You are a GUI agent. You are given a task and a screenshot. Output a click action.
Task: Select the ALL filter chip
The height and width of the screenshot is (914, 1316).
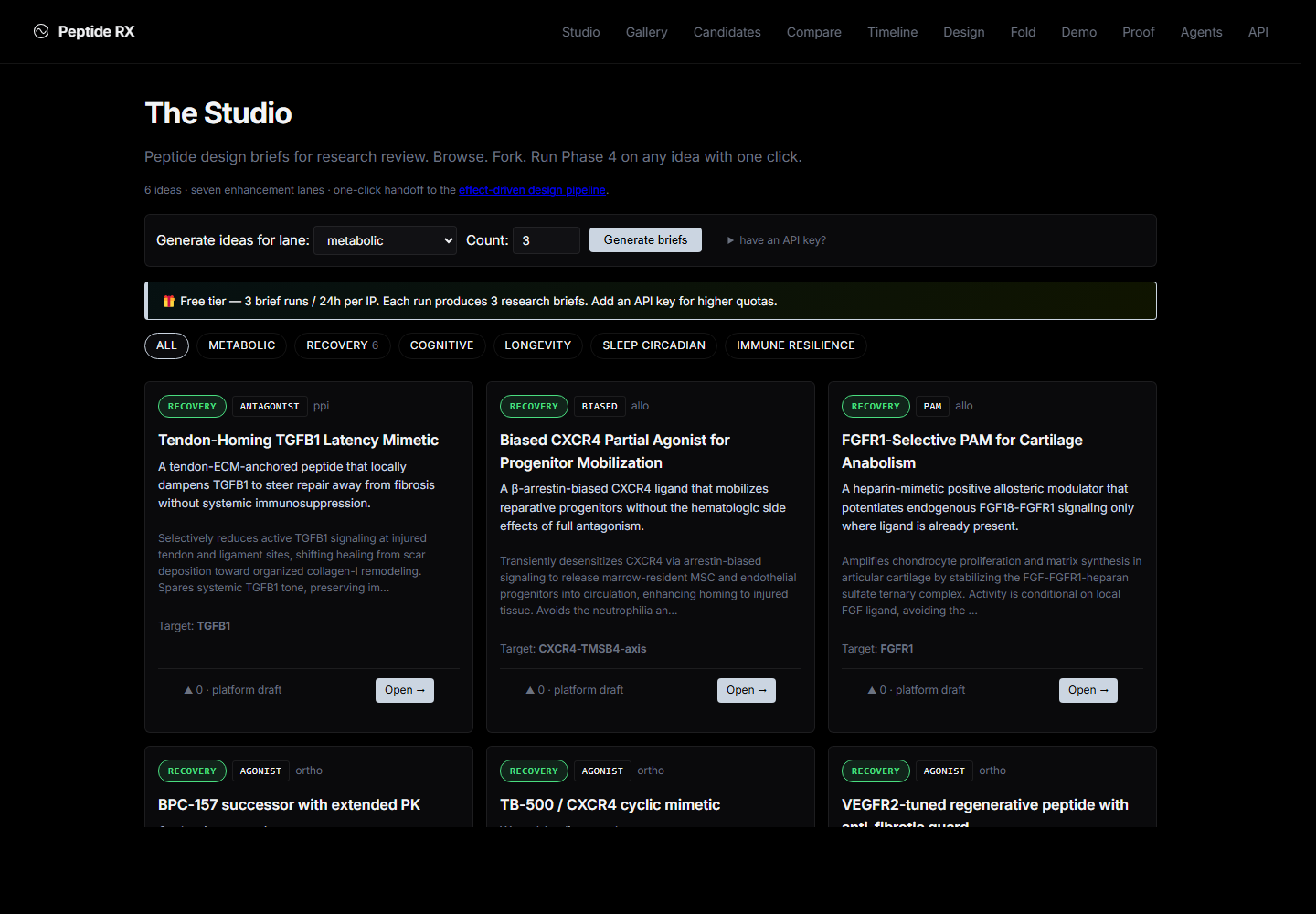166,345
